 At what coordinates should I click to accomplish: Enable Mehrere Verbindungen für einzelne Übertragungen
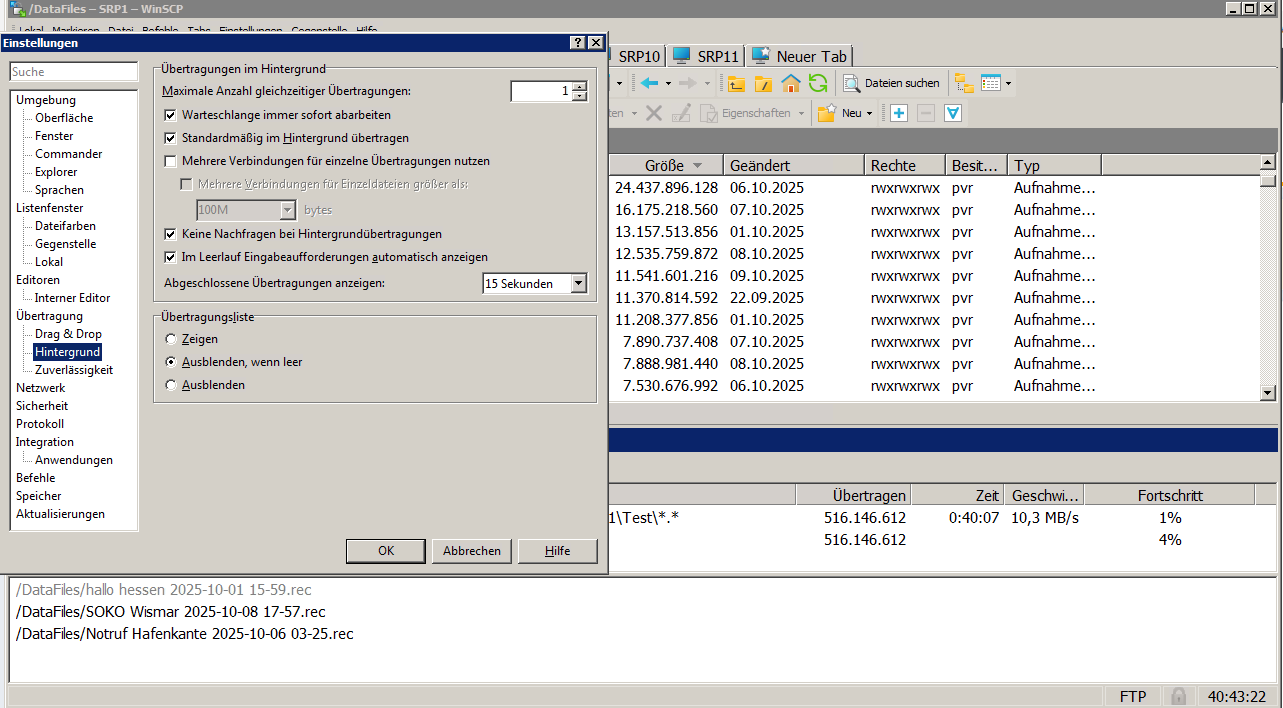[x=170, y=161]
